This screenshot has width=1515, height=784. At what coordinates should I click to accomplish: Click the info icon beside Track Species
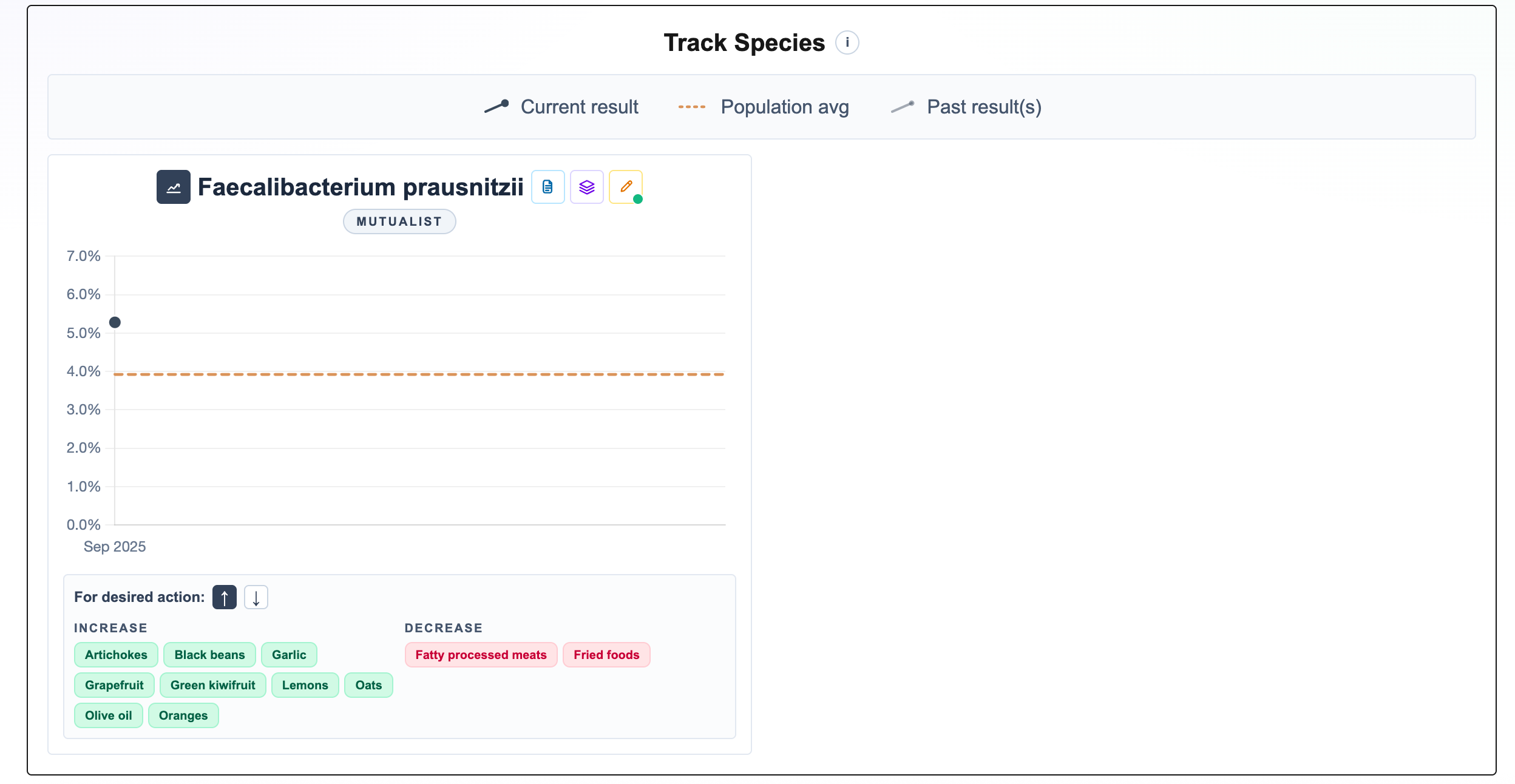(x=847, y=43)
